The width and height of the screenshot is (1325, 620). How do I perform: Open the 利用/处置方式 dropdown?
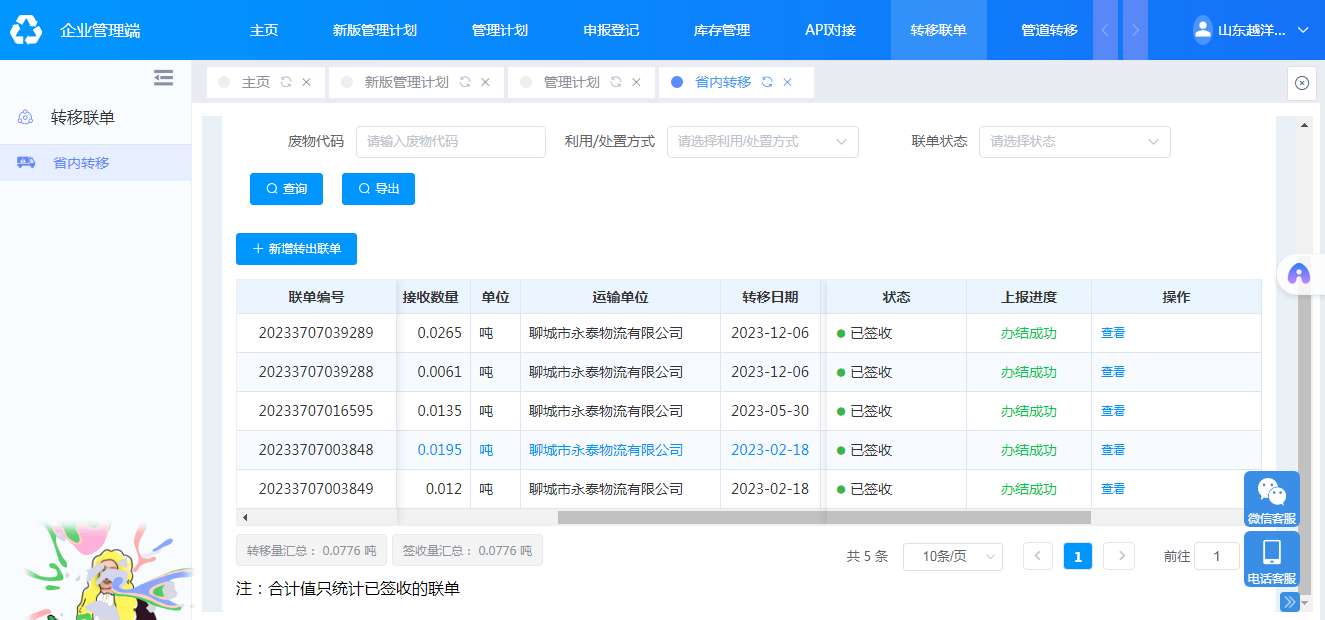click(762, 142)
